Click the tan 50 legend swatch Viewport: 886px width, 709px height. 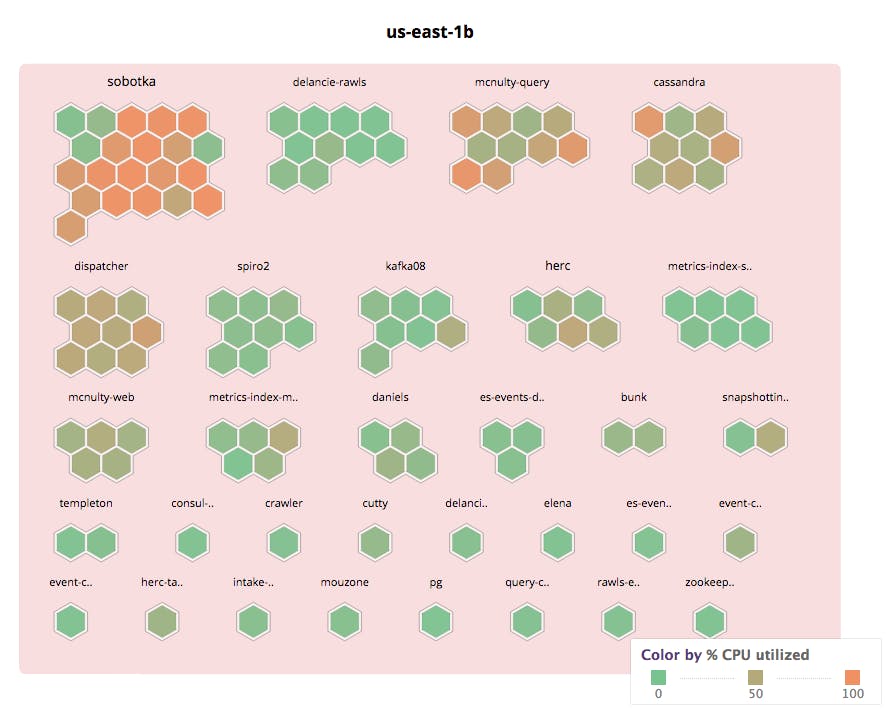(x=755, y=677)
